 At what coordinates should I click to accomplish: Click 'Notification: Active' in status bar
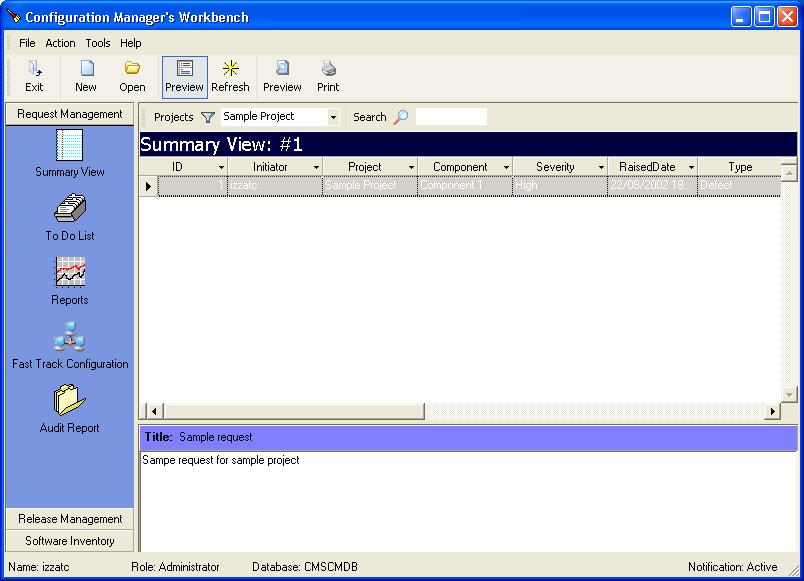coord(732,567)
